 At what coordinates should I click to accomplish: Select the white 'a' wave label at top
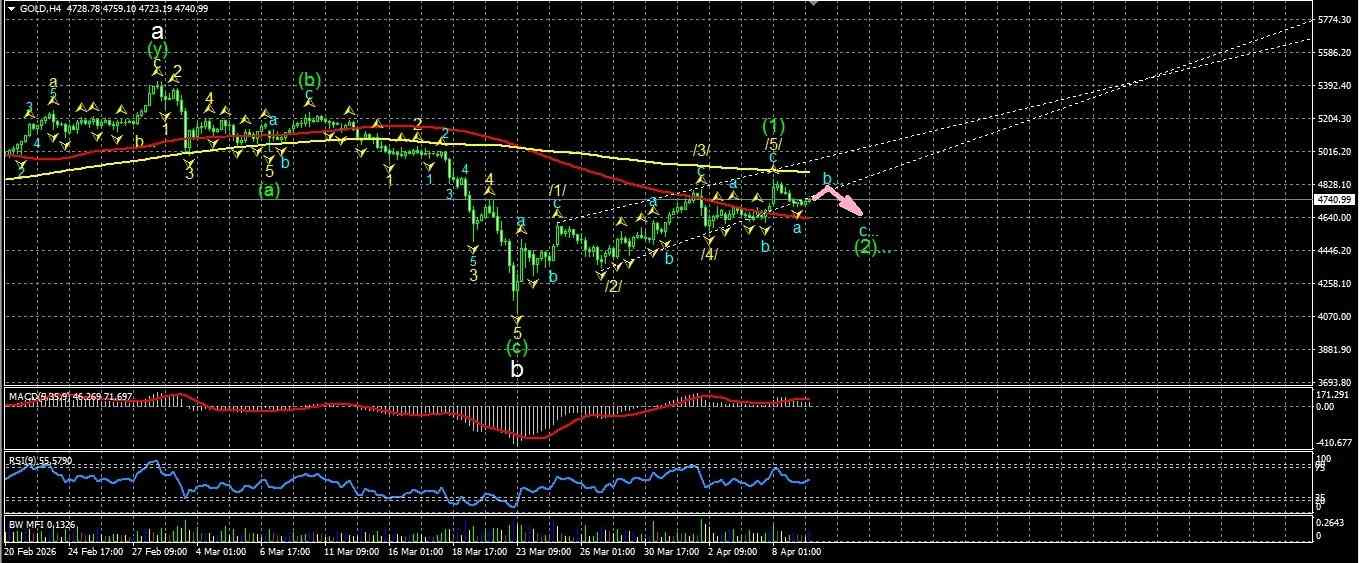point(157,32)
